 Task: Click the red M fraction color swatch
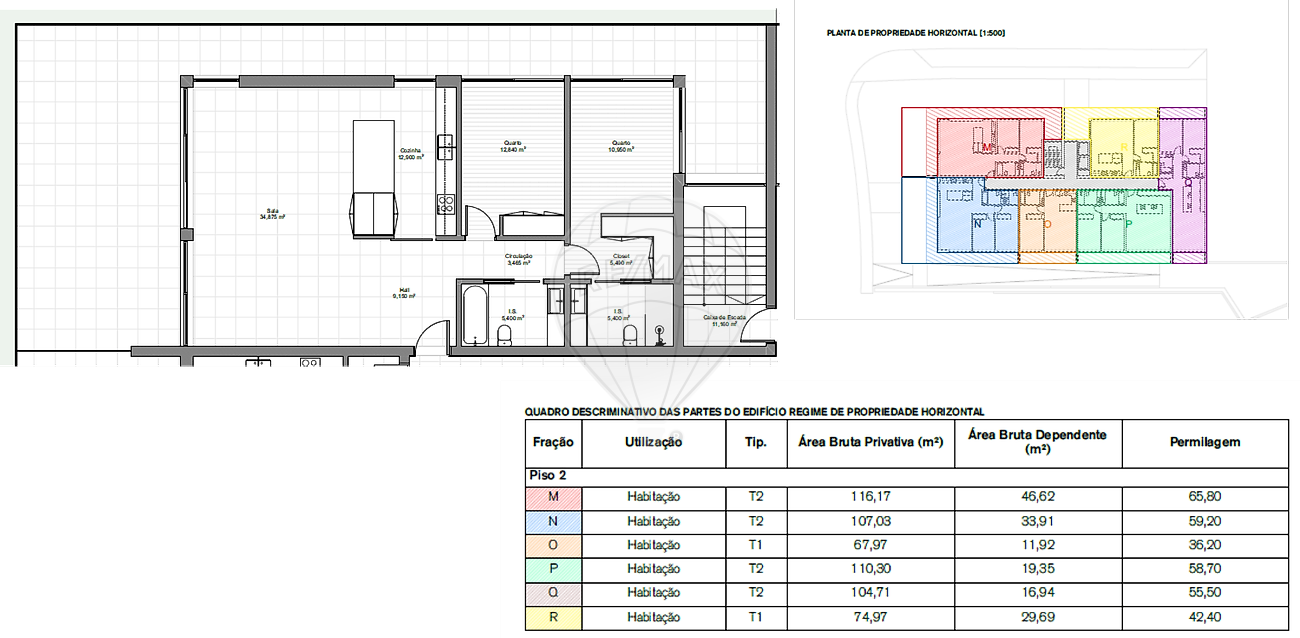click(x=553, y=497)
